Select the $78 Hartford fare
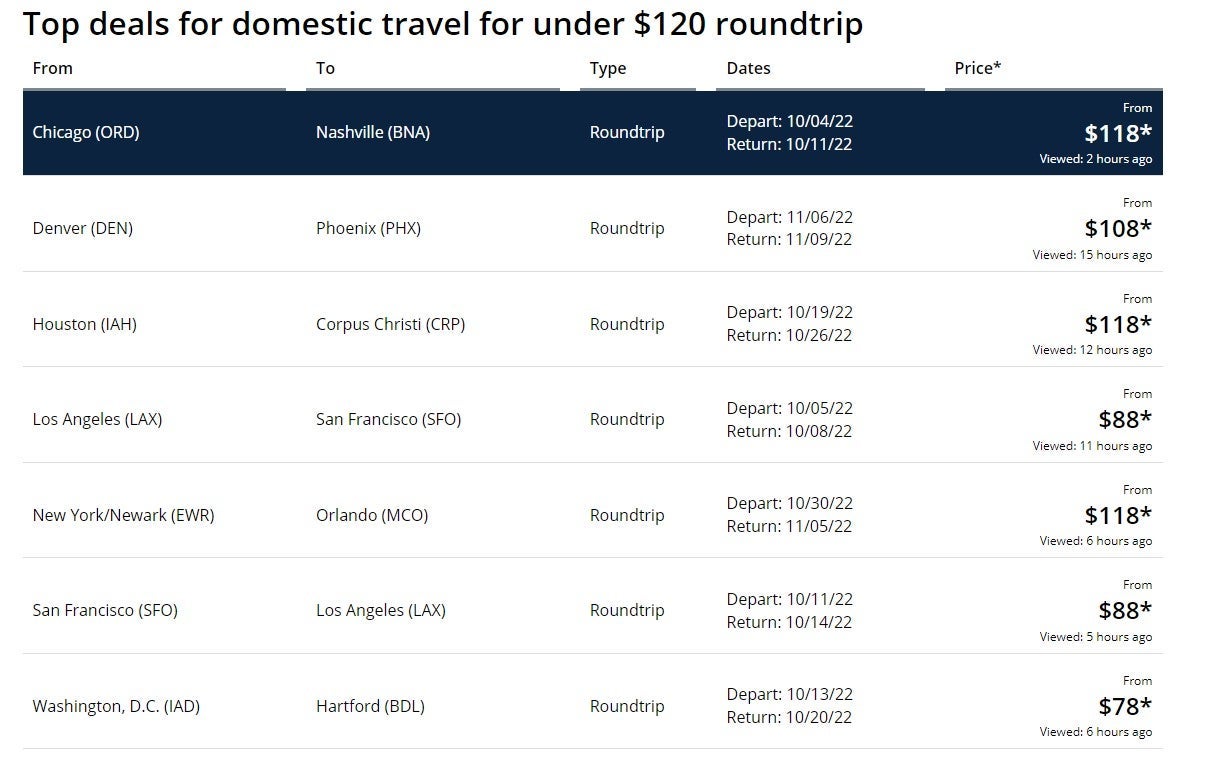Viewport: 1210px width, 761px height. 1124,706
